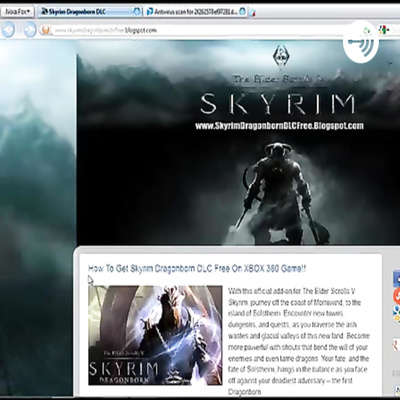Click the line starting 'island of Solstheim'
The width and height of the screenshot is (400, 400).
[286, 313]
